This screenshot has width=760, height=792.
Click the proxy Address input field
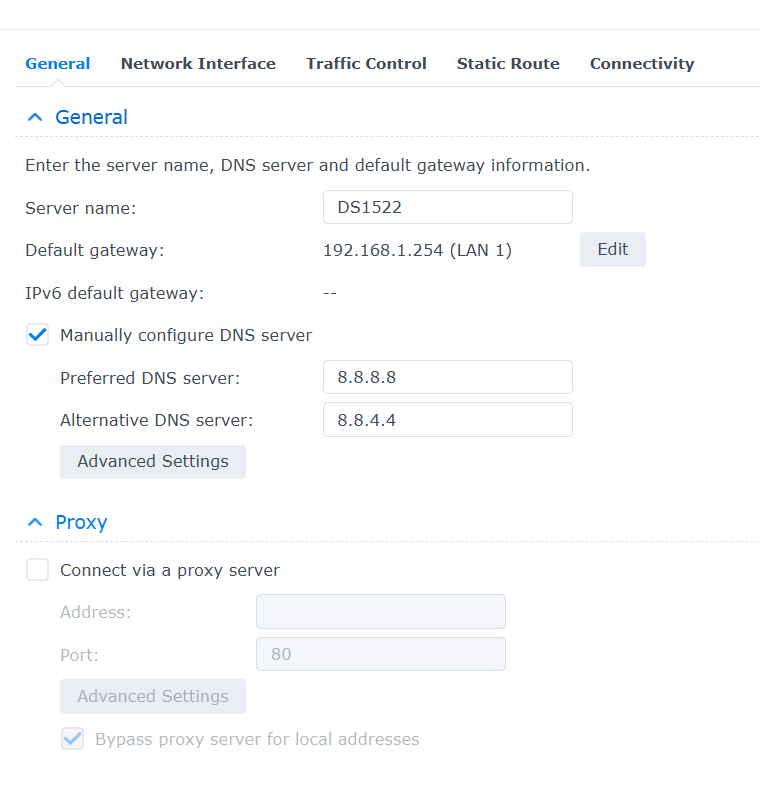[381, 612]
